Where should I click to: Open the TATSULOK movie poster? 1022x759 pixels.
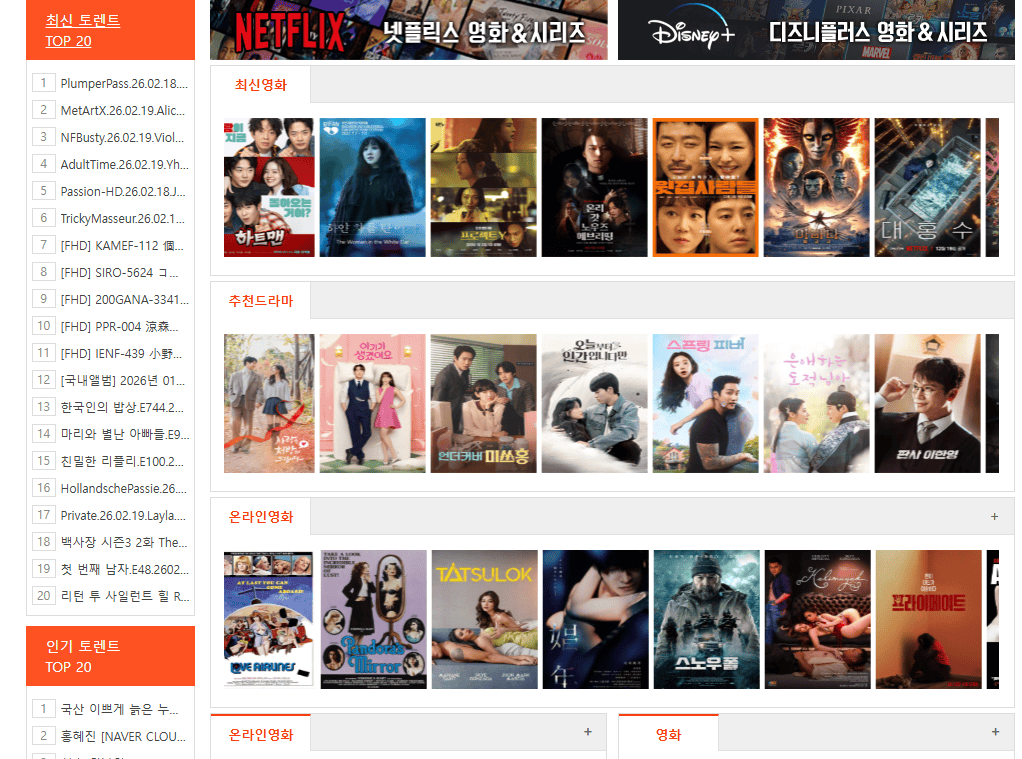pyautogui.click(x=485, y=619)
